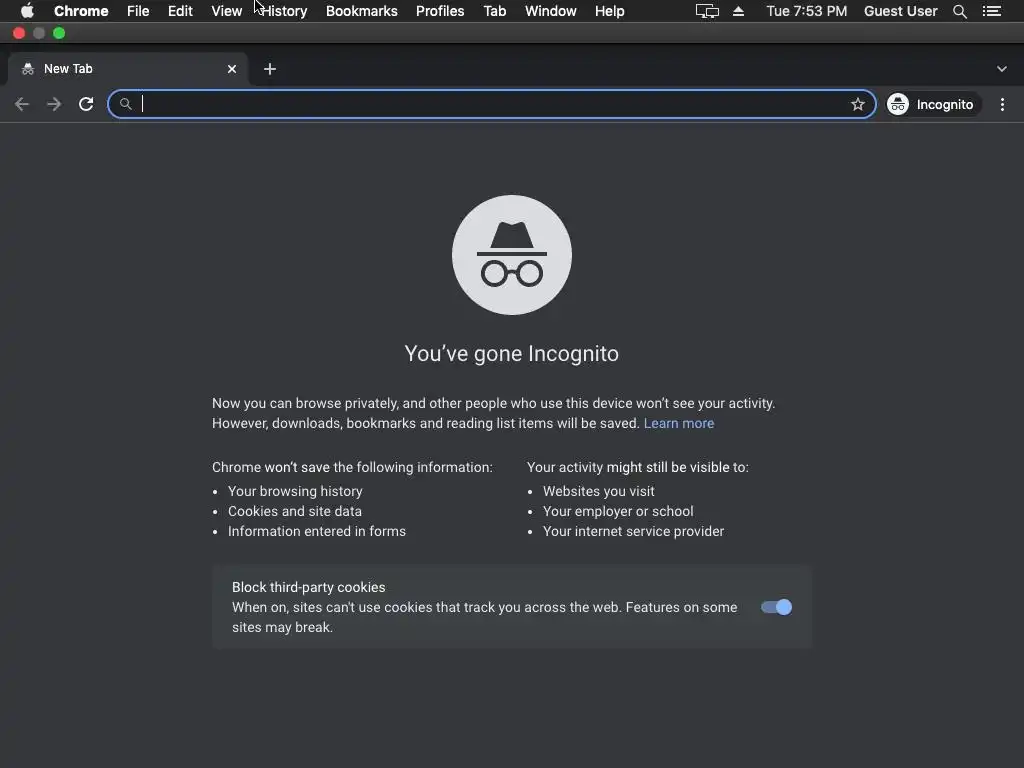
Task: Click the green fullscreen window button
Action: point(59,33)
